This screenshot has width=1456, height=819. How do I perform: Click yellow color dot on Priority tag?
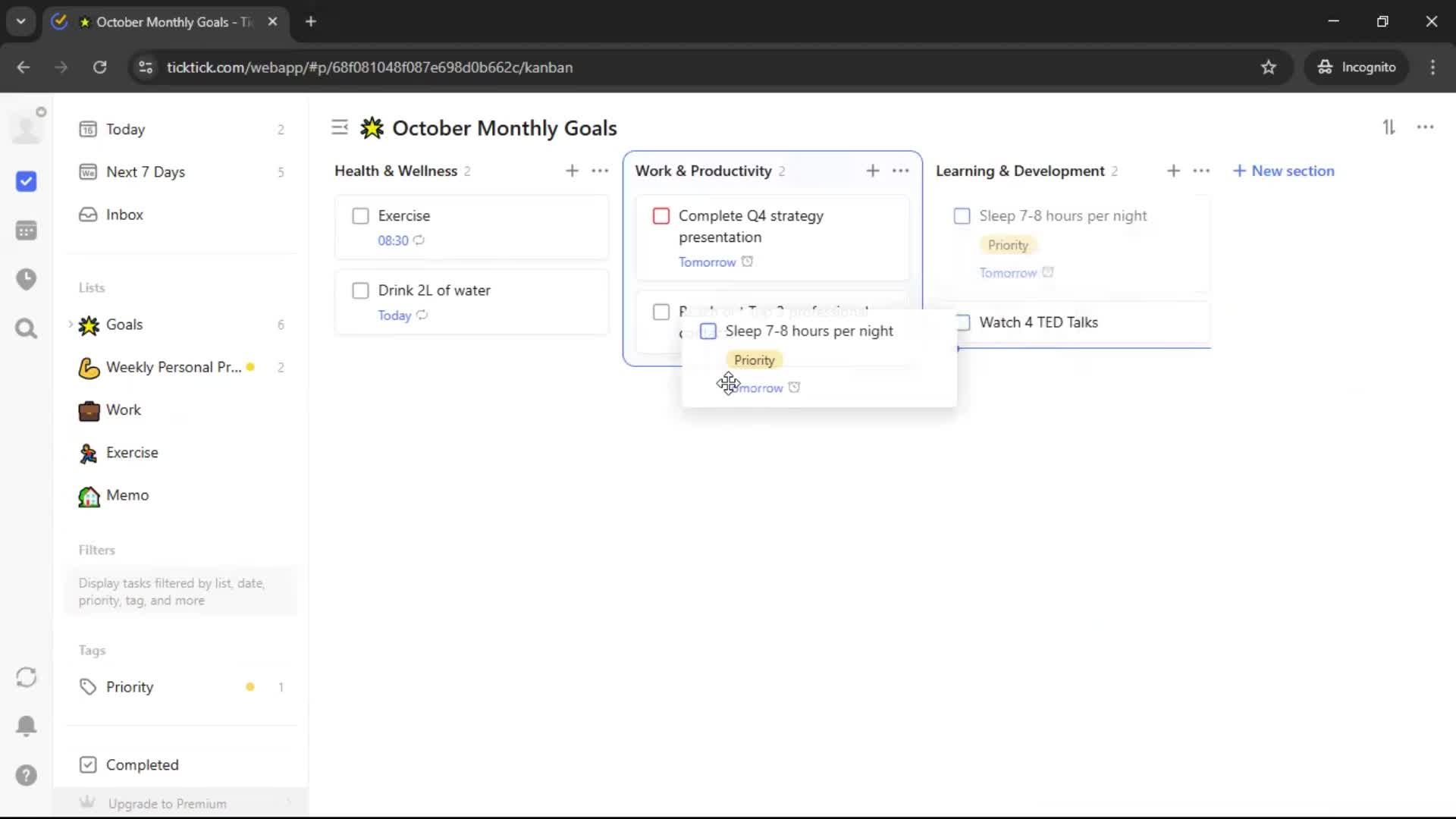point(249,687)
